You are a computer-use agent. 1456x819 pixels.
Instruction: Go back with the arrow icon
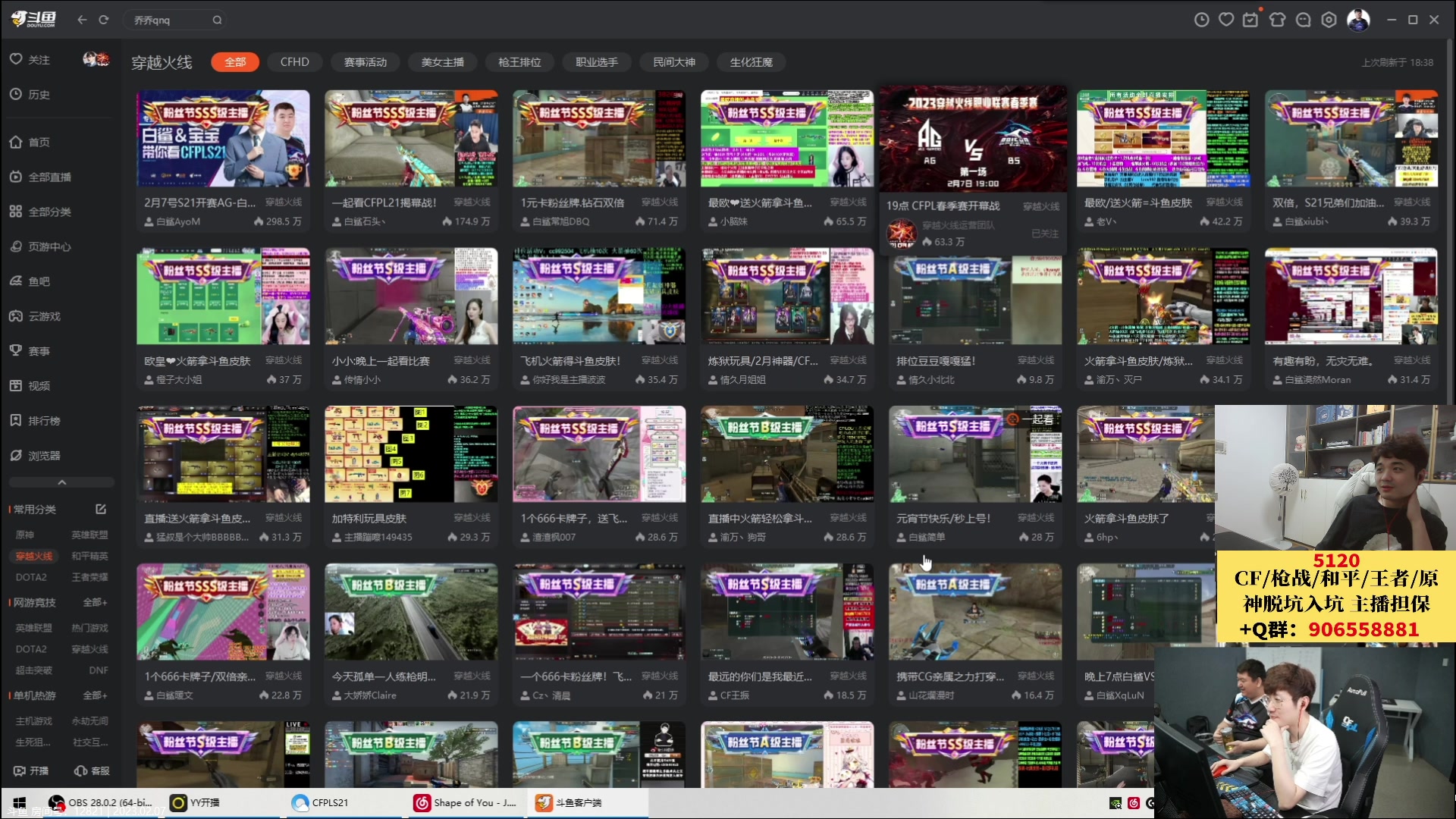click(x=82, y=20)
